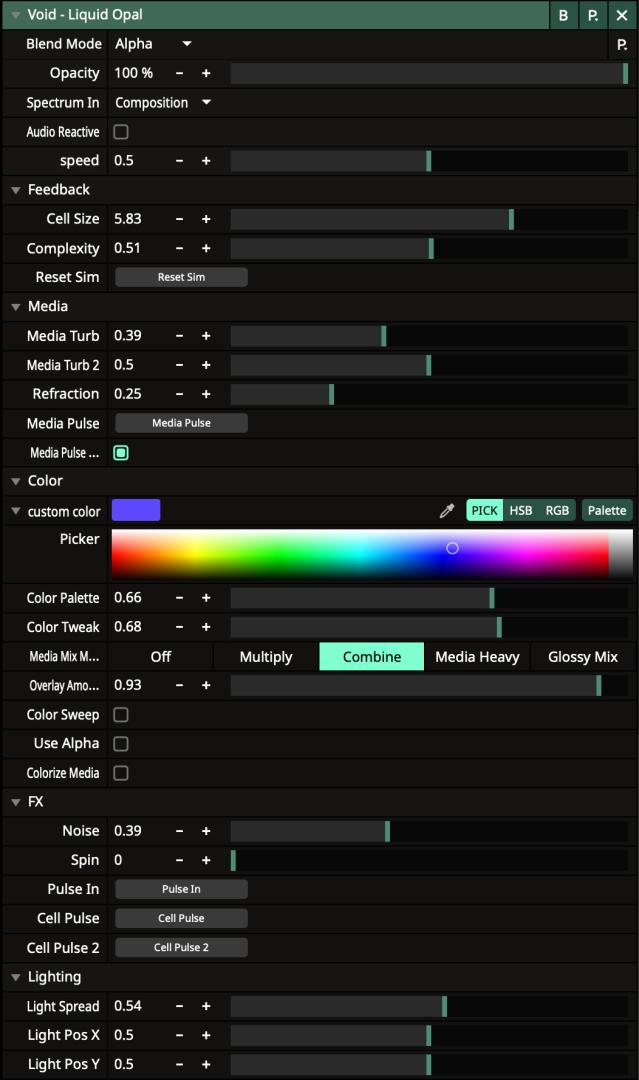Screen dimensions: 639x1080
Task: Increase Light Spread with plus button
Action: [x=206, y=1006]
